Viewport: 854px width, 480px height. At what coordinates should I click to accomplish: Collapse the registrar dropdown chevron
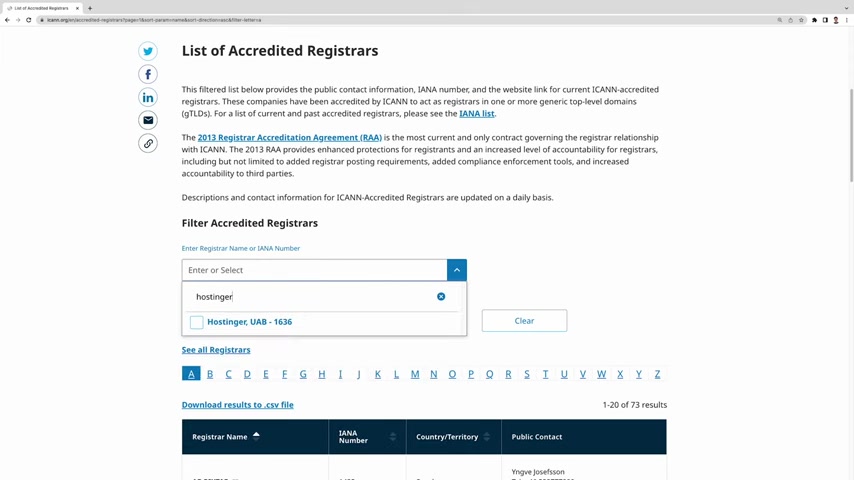point(457,270)
